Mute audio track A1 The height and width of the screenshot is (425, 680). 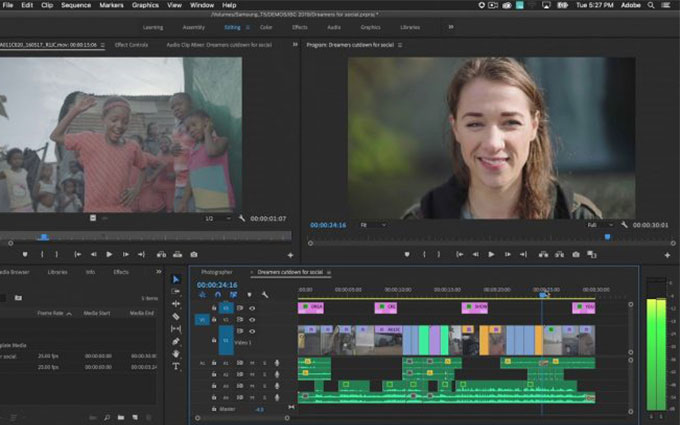[252, 363]
